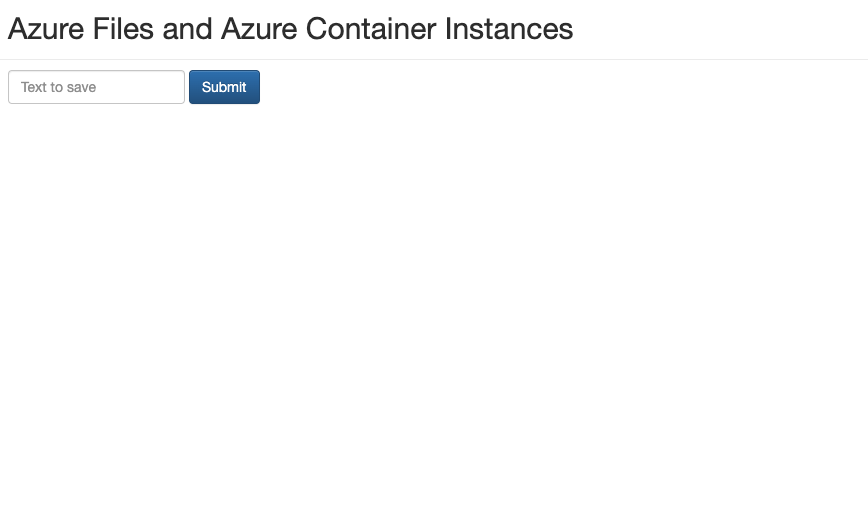Image resolution: width=868 pixels, height=524 pixels.
Task: Click the horizontal divider line under the heading
Action: (x=434, y=59)
